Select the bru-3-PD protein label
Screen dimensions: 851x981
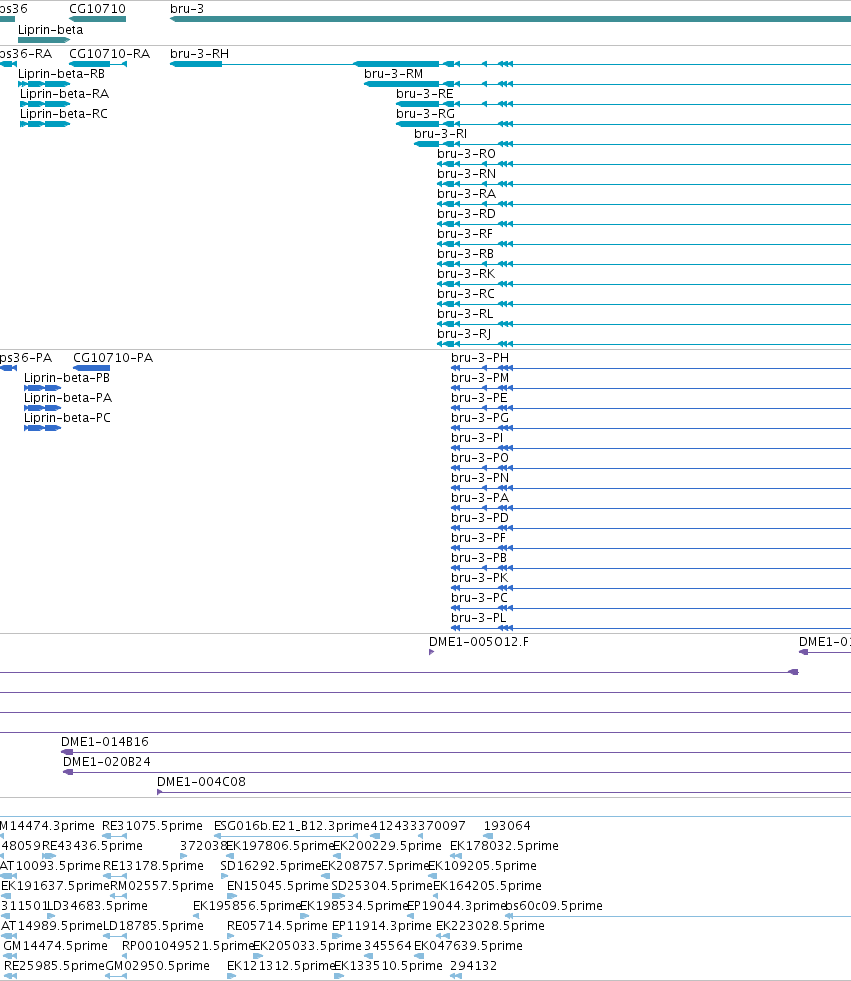(x=480, y=518)
